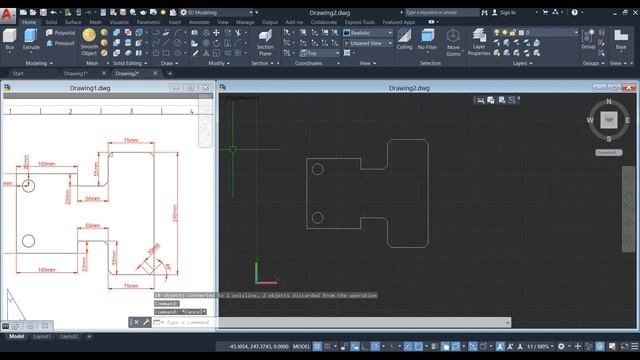The height and width of the screenshot is (360, 640).
Task: Select the Extrude tool
Action: (x=31, y=40)
